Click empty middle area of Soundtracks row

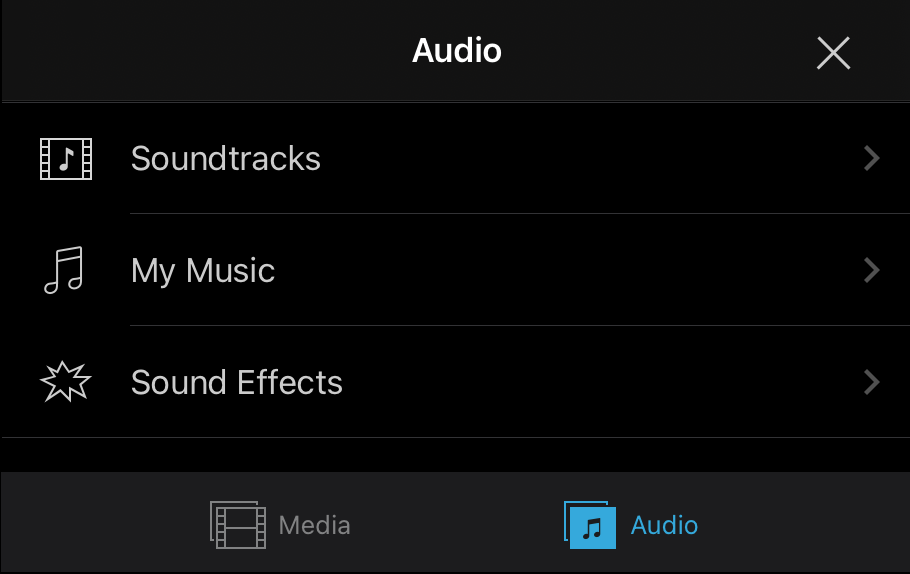[x=580, y=158]
